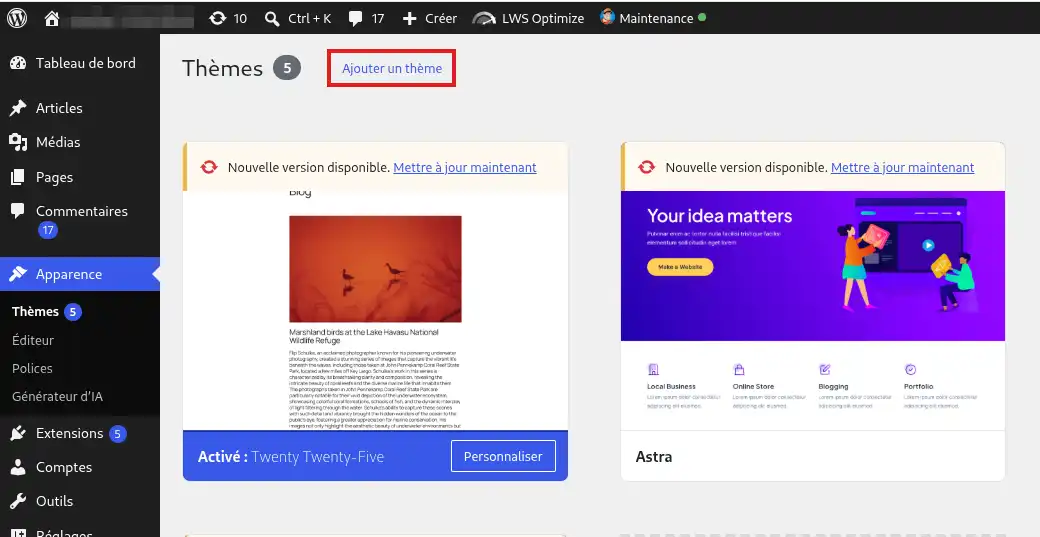Image resolution: width=1040 pixels, height=537 pixels.
Task: Click Créer in the top bar
Action: 441,19
